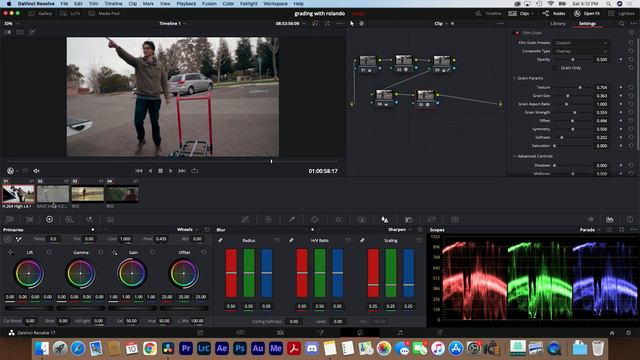Unlink the Blur Radius channel gang

click(x=220, y=240)
